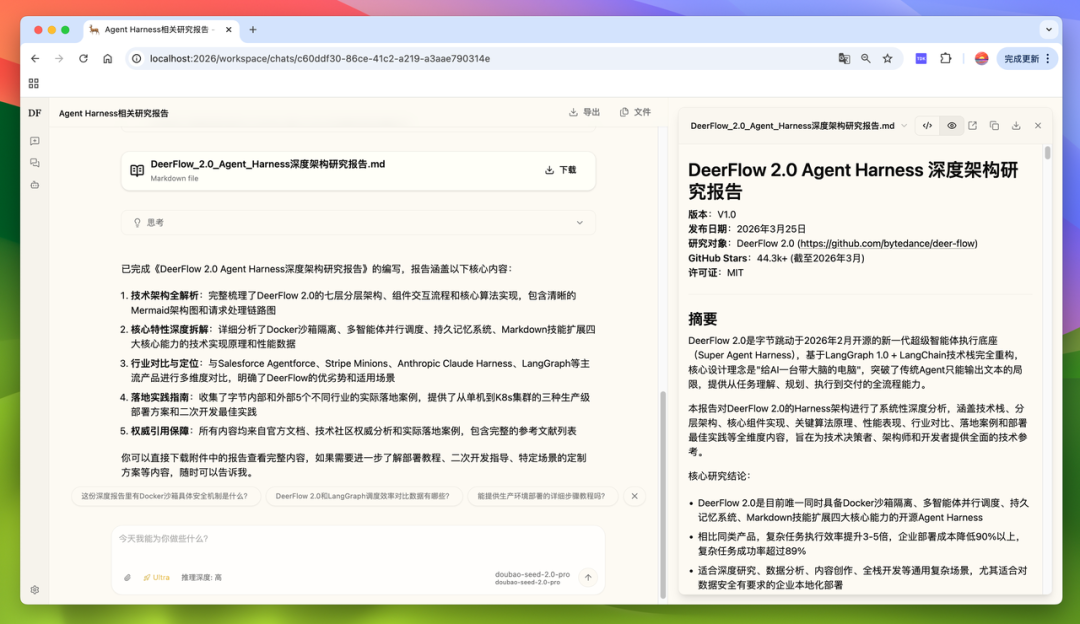Change the Ultra mode selector
Screen dimensions: 1080x624
156,577
